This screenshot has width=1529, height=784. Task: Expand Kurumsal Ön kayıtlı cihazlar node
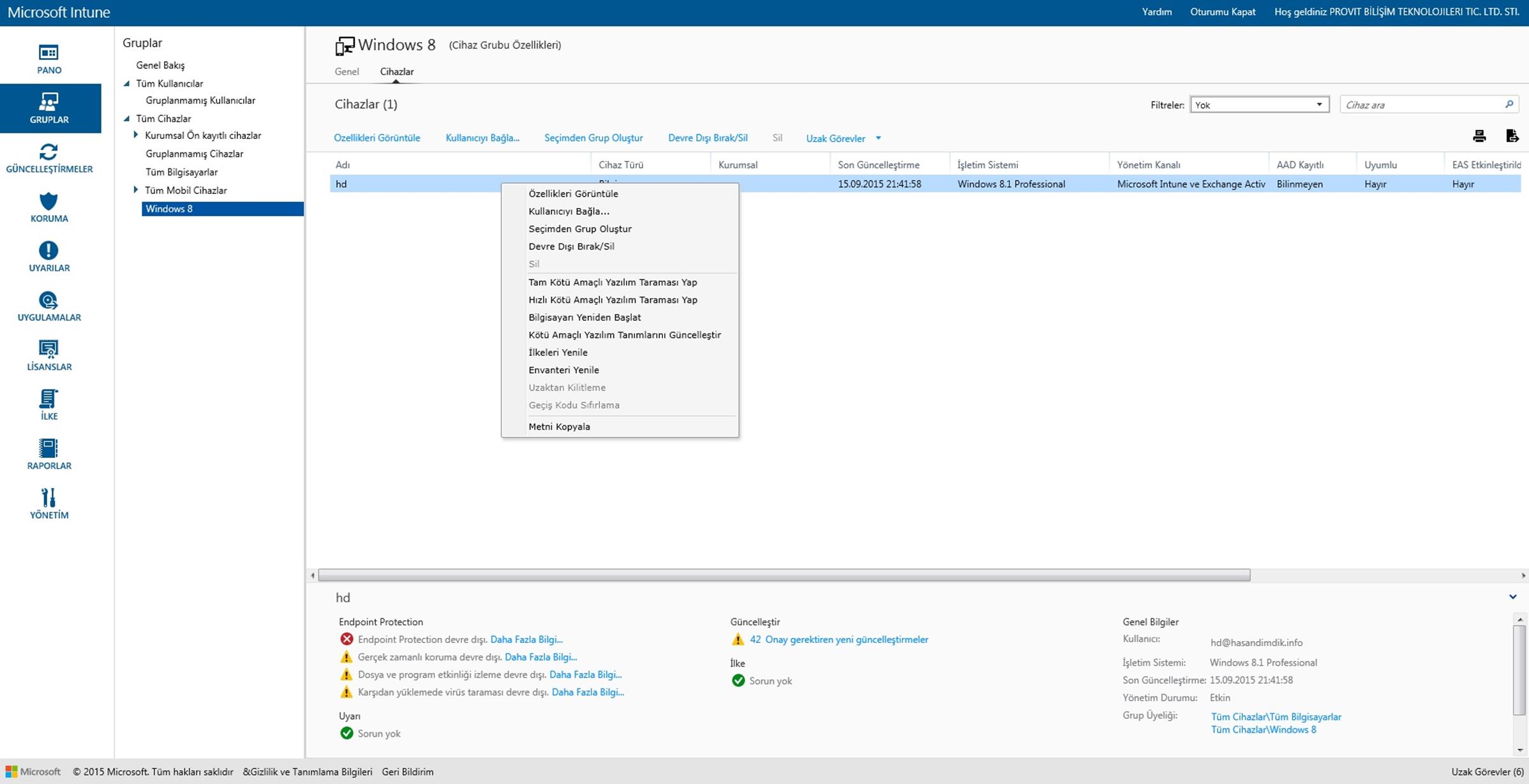point(135,135)
